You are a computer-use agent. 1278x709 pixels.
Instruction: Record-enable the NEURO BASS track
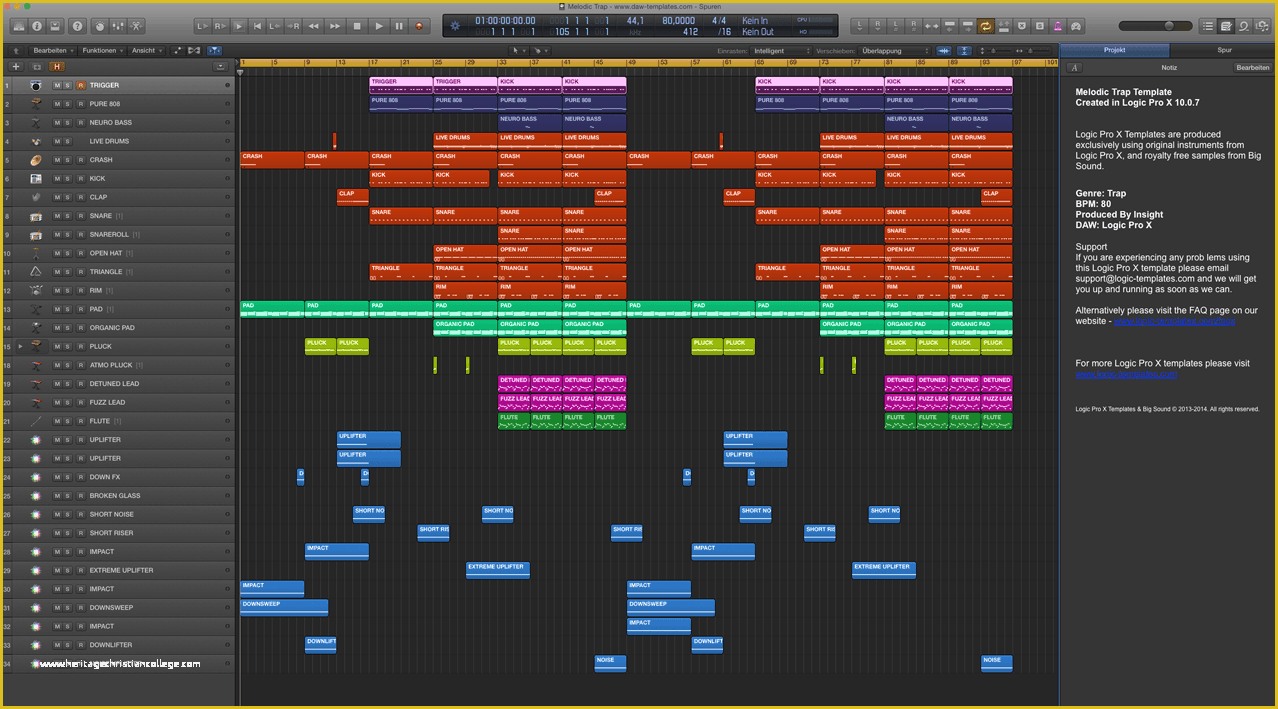point(80,123)
